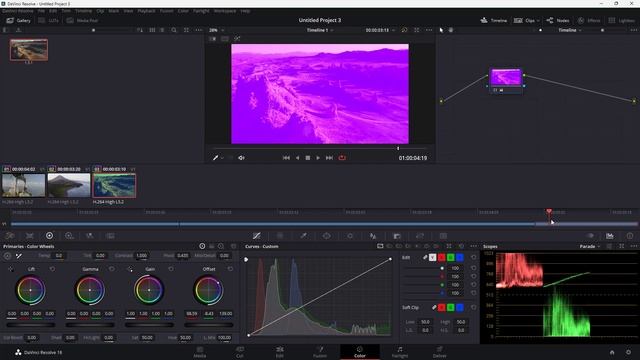Open gallery search icon
The image size is (640, 360).
click(174, 30)
